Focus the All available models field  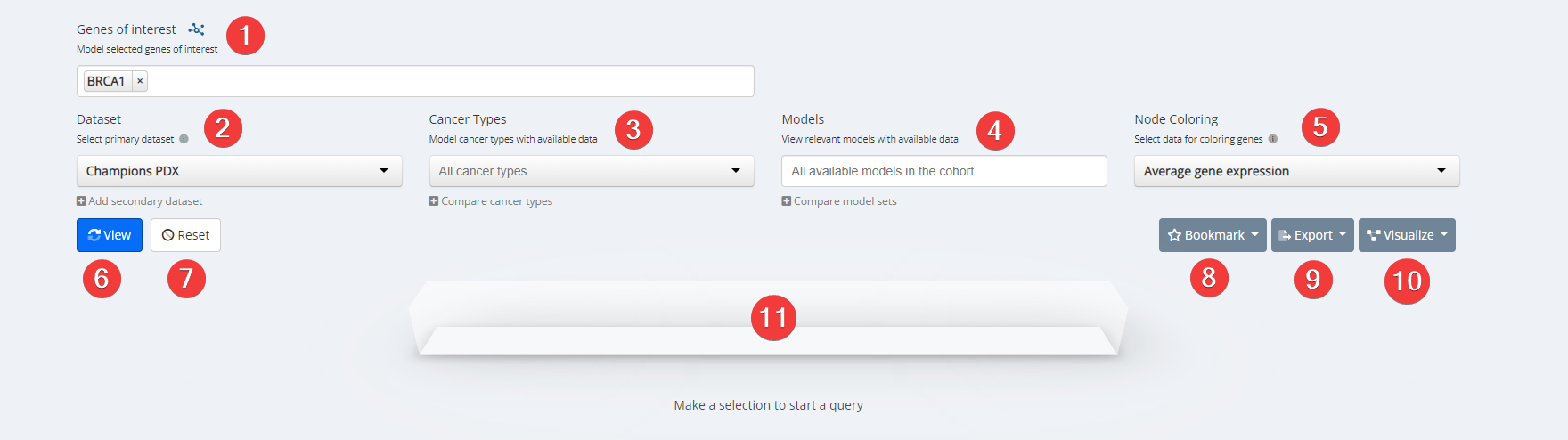pos(944,171)
